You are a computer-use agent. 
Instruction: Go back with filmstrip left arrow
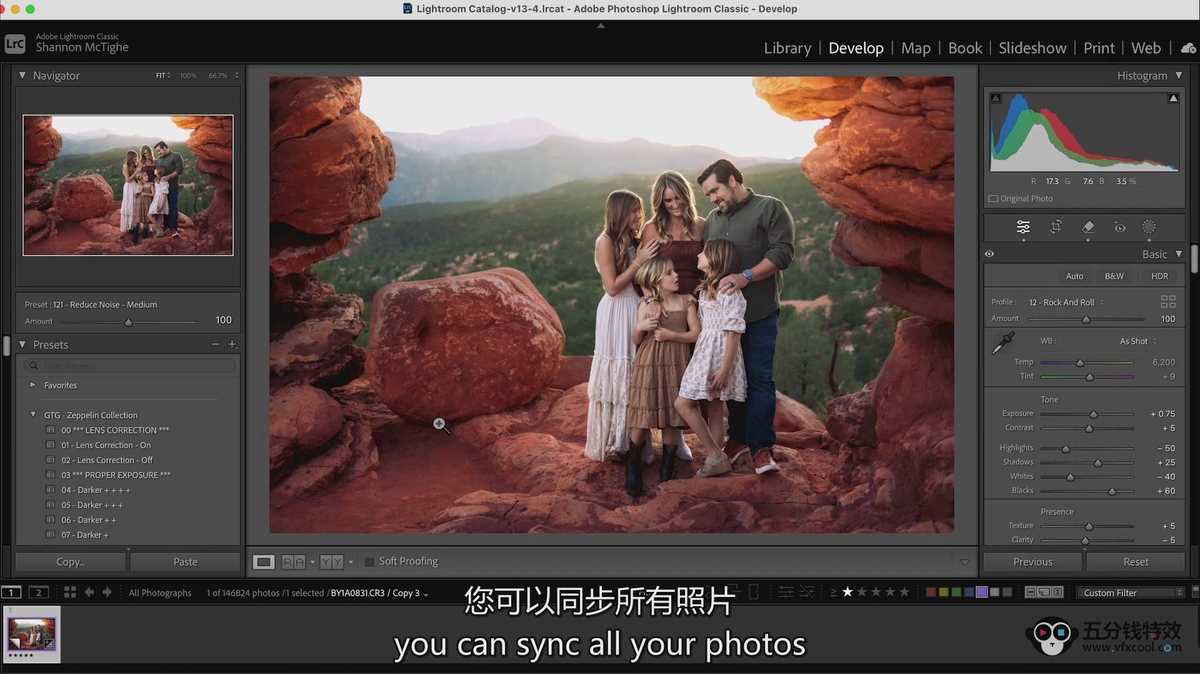click(x=89, y=592)
